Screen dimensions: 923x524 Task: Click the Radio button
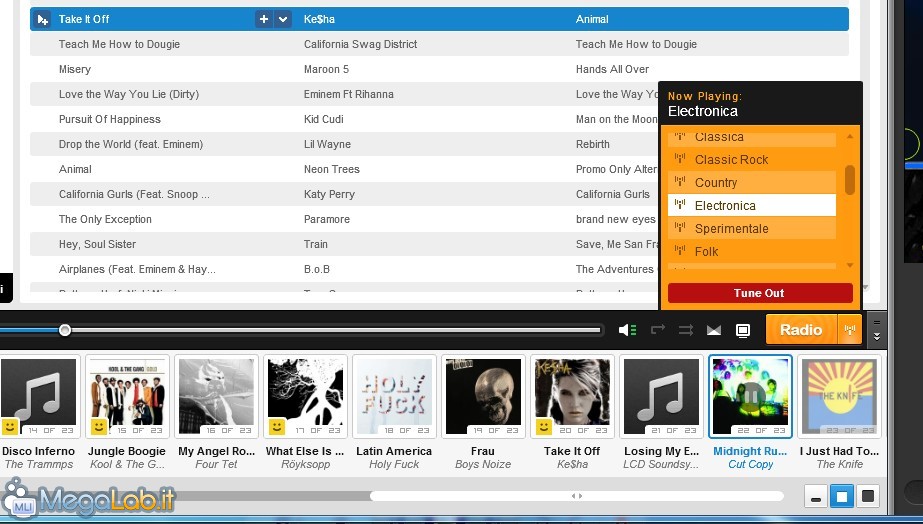(801, 330)
